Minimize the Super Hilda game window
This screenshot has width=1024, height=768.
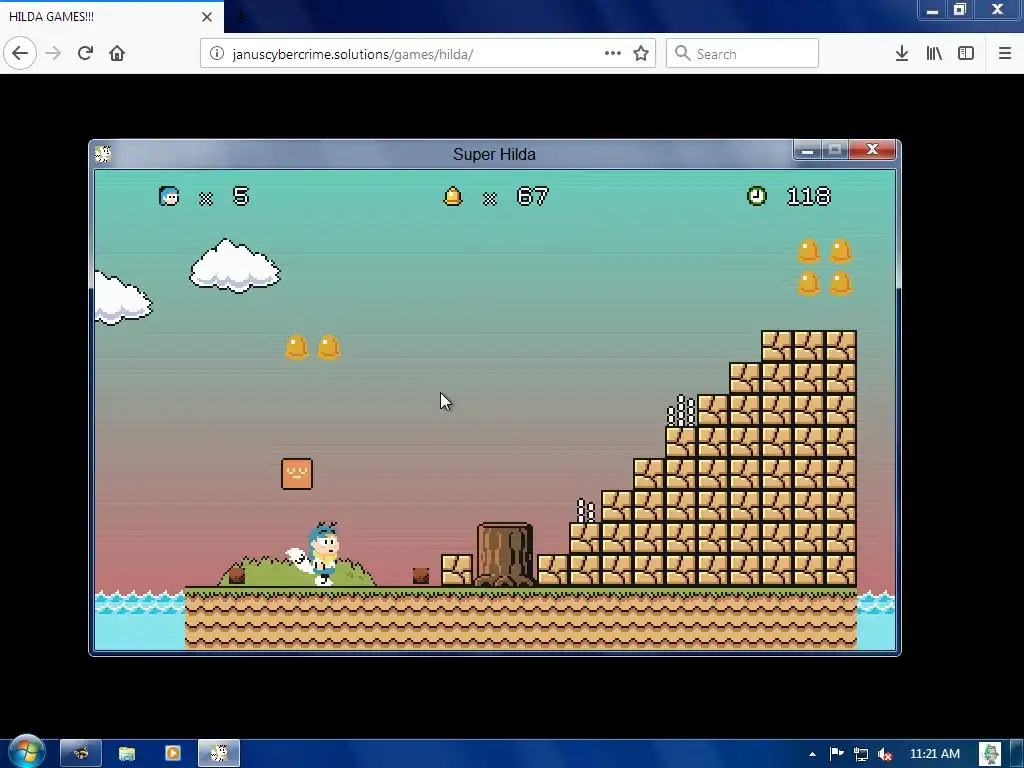pyautogui.click(x=807, y=150)
